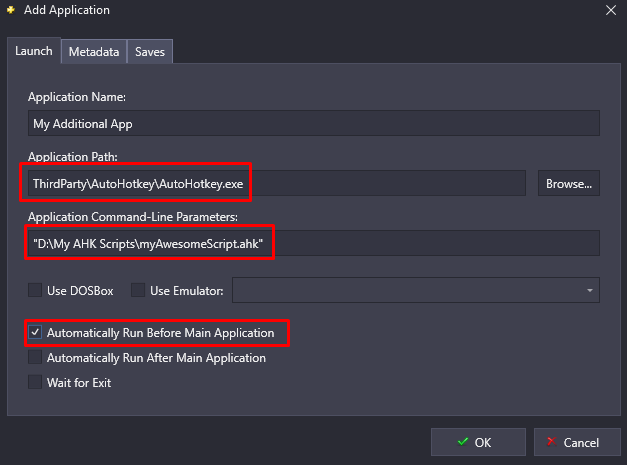Expand the emulator selection dropdown arrow

[590, 291]
